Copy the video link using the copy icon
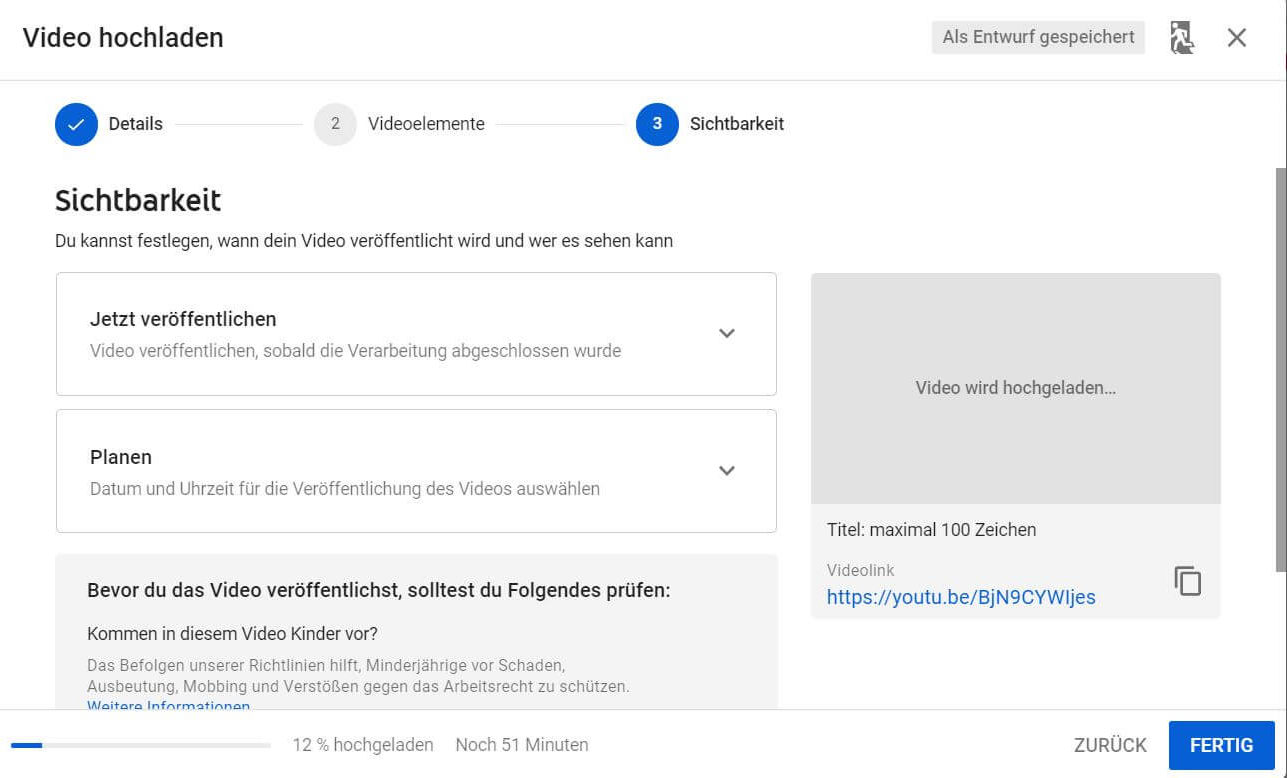 coord(1187,581)
